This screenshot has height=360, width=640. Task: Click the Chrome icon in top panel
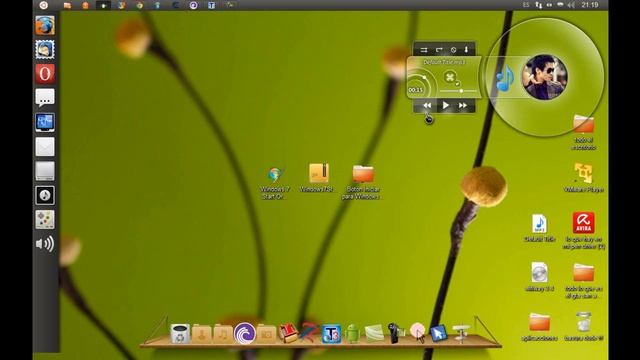click(139, 5)
